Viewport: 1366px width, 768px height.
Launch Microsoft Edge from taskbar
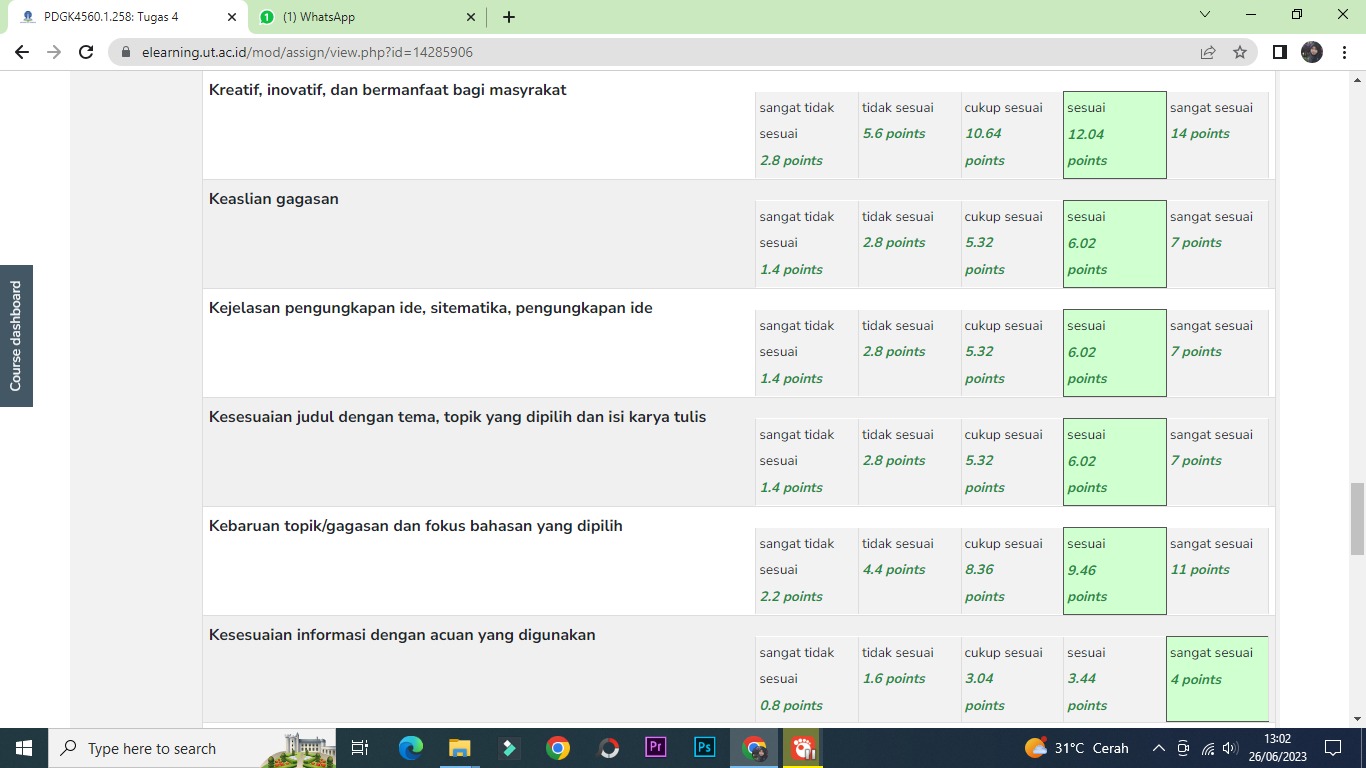tap(411, 748)
